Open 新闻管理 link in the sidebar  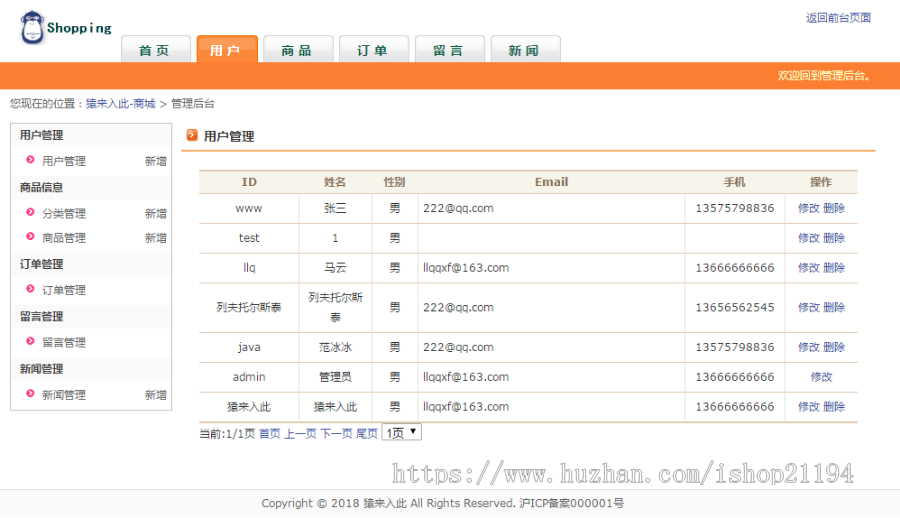tap(64, 395)
